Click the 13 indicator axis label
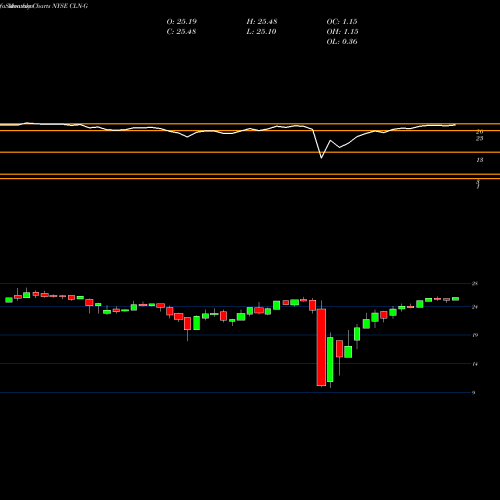The image size is (500, 500). pyautogui.click(x=480, y=160)
